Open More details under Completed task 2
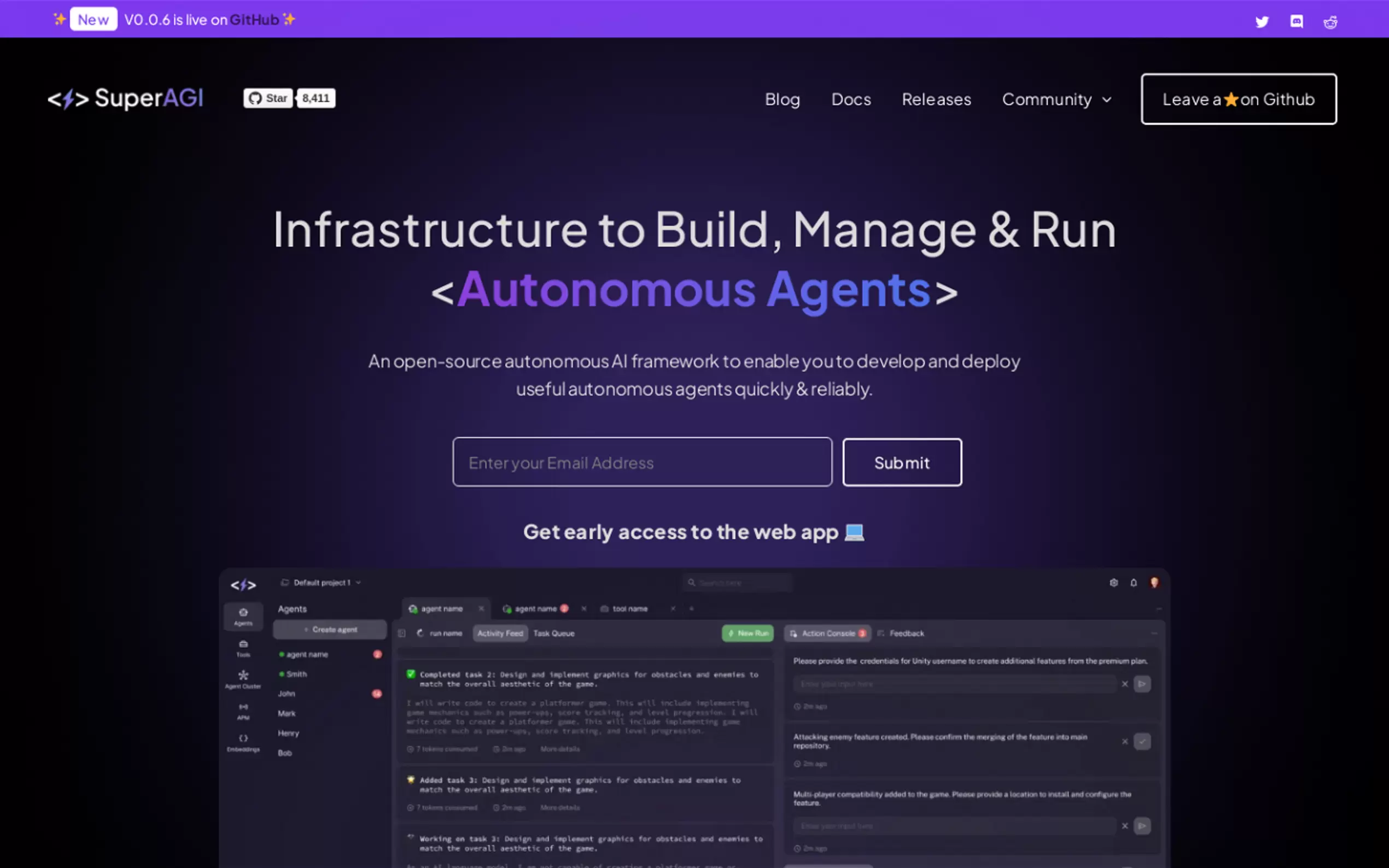Image resolution: width=1389 pixels, height=868 pixels. click(x=560, y=749)
